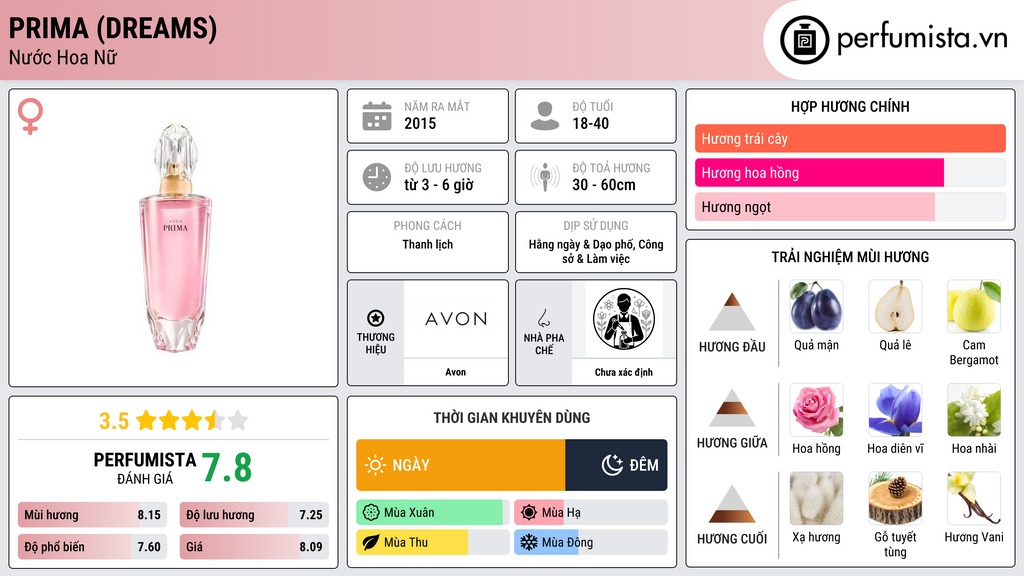
Task: Click the dark Đêm nighttime bar
Action: pyautogui.click(x=616, y=465)
